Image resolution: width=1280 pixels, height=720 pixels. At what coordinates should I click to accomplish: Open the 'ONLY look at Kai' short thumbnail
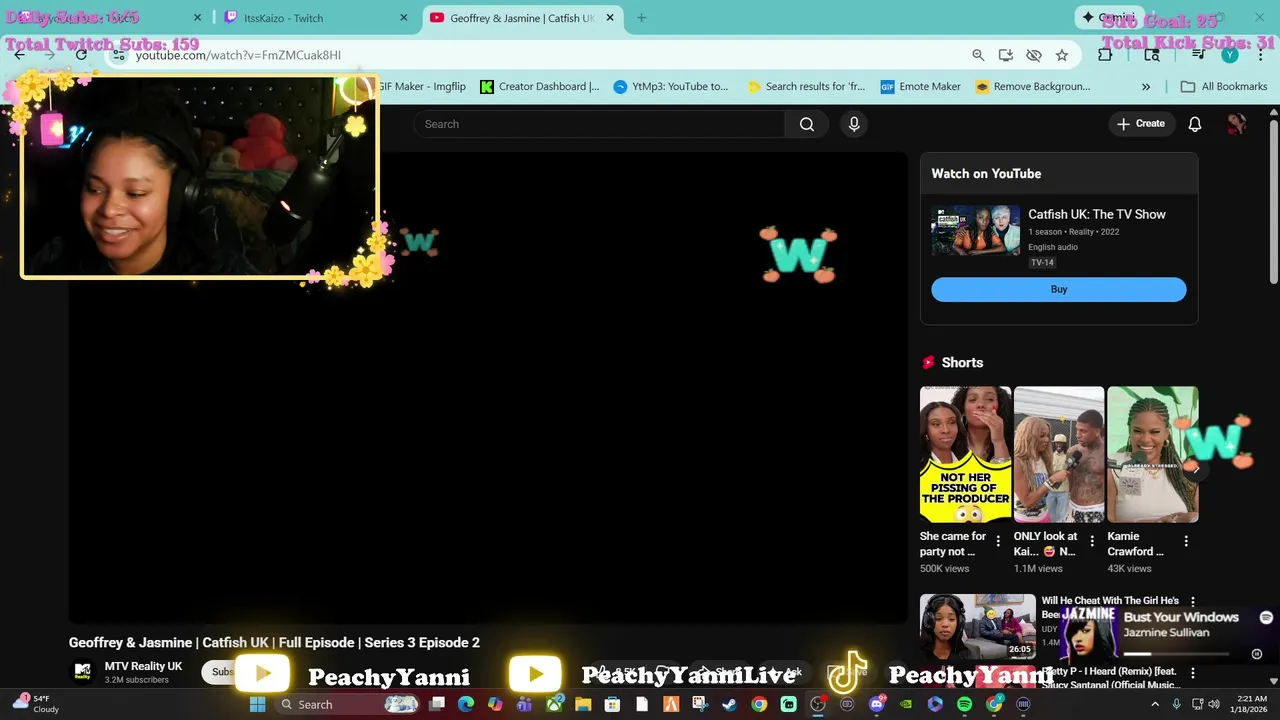pos(1059,454)
